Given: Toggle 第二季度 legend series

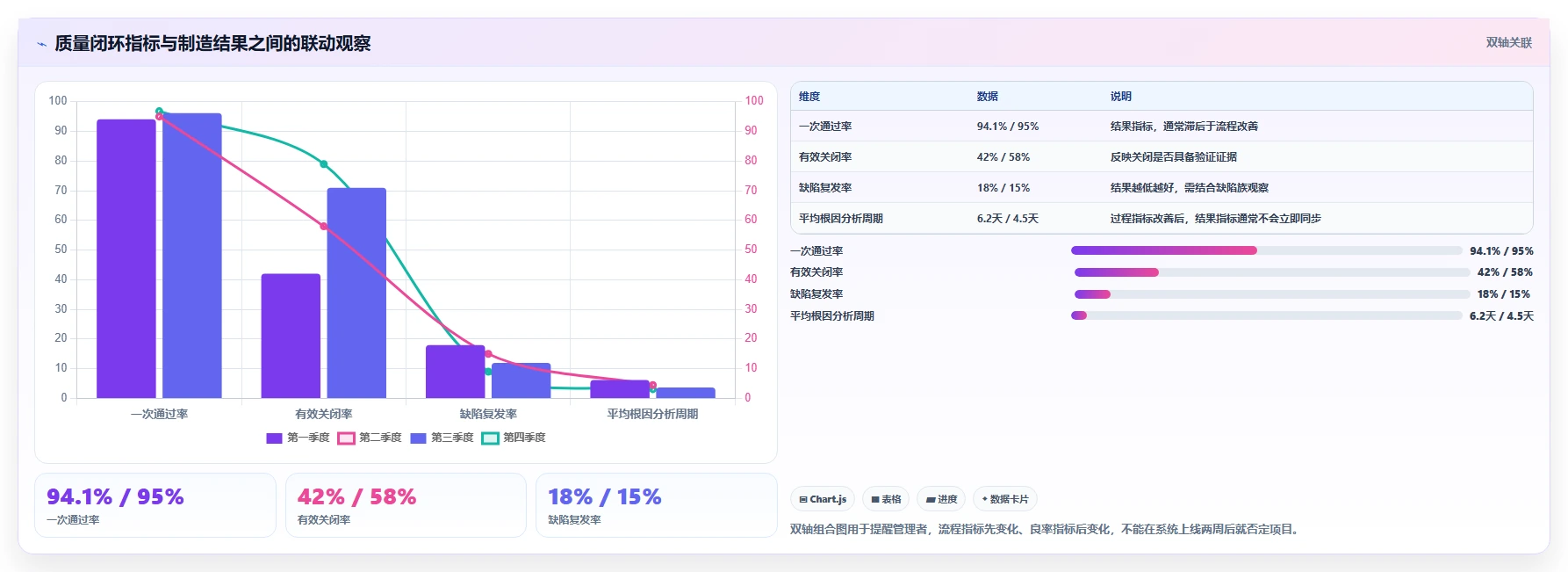Looking at the screenshot, I should tap(370, 438).
